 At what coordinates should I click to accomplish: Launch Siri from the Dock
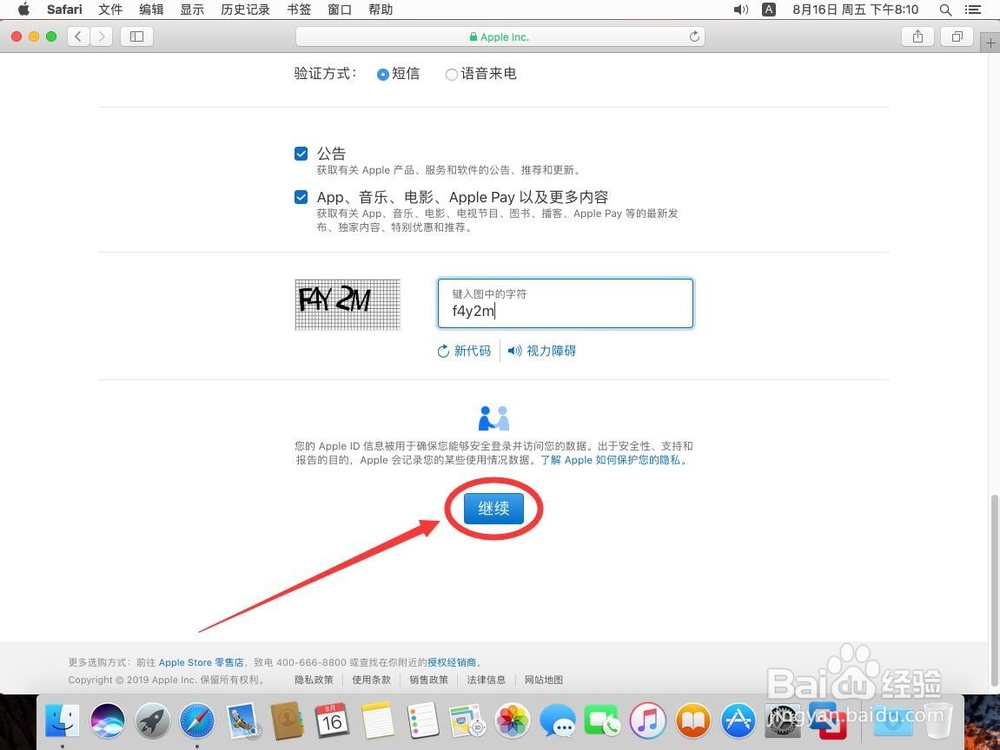(107, 720)
